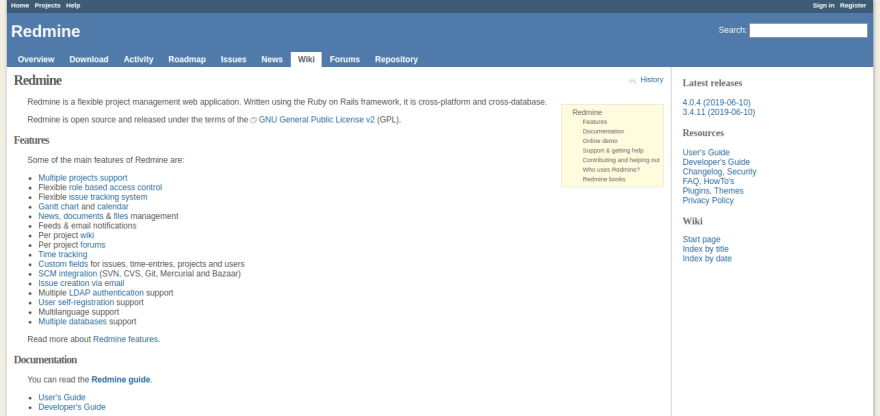Viewport: 880px width, 416px height.
Task: Go to the wiki Start page
Action: tap(701, 239)
